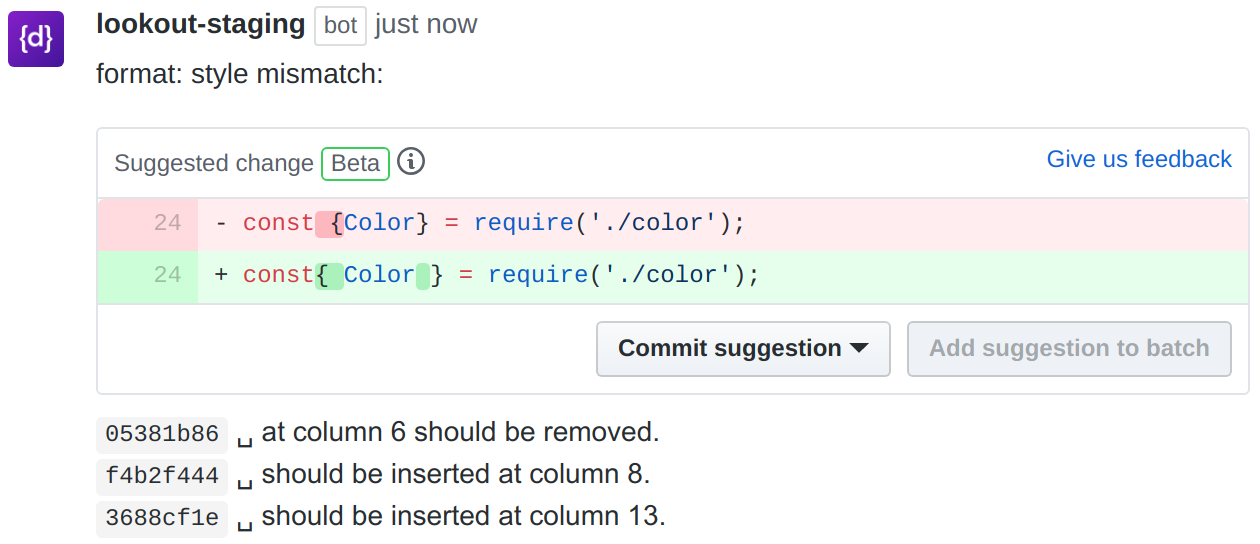Click the "at column 6 should be removed" text
This screenshot has height=544, width=1260.
click(460, 433)
